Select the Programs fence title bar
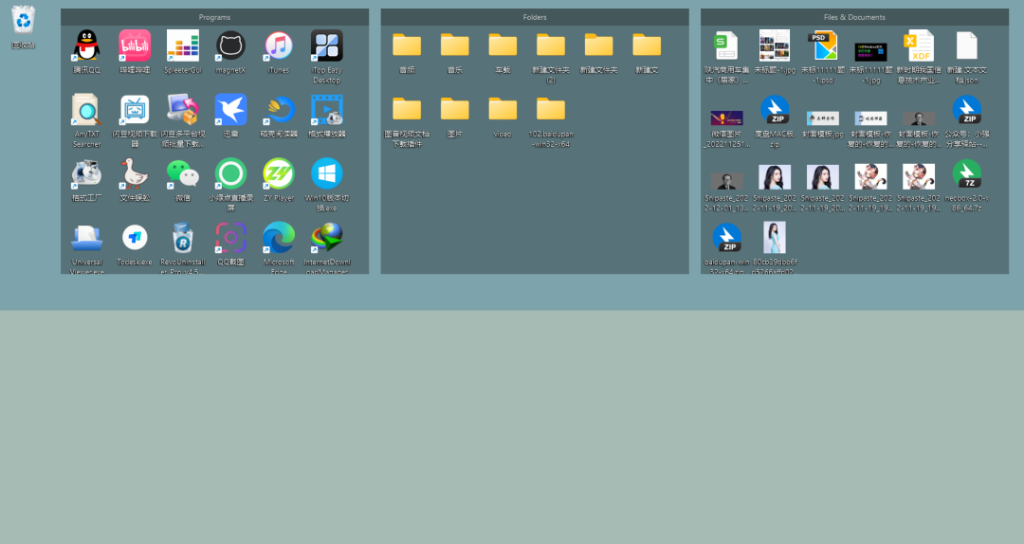The width and height of the screenshot is (1024, 544). click(214, 17)
